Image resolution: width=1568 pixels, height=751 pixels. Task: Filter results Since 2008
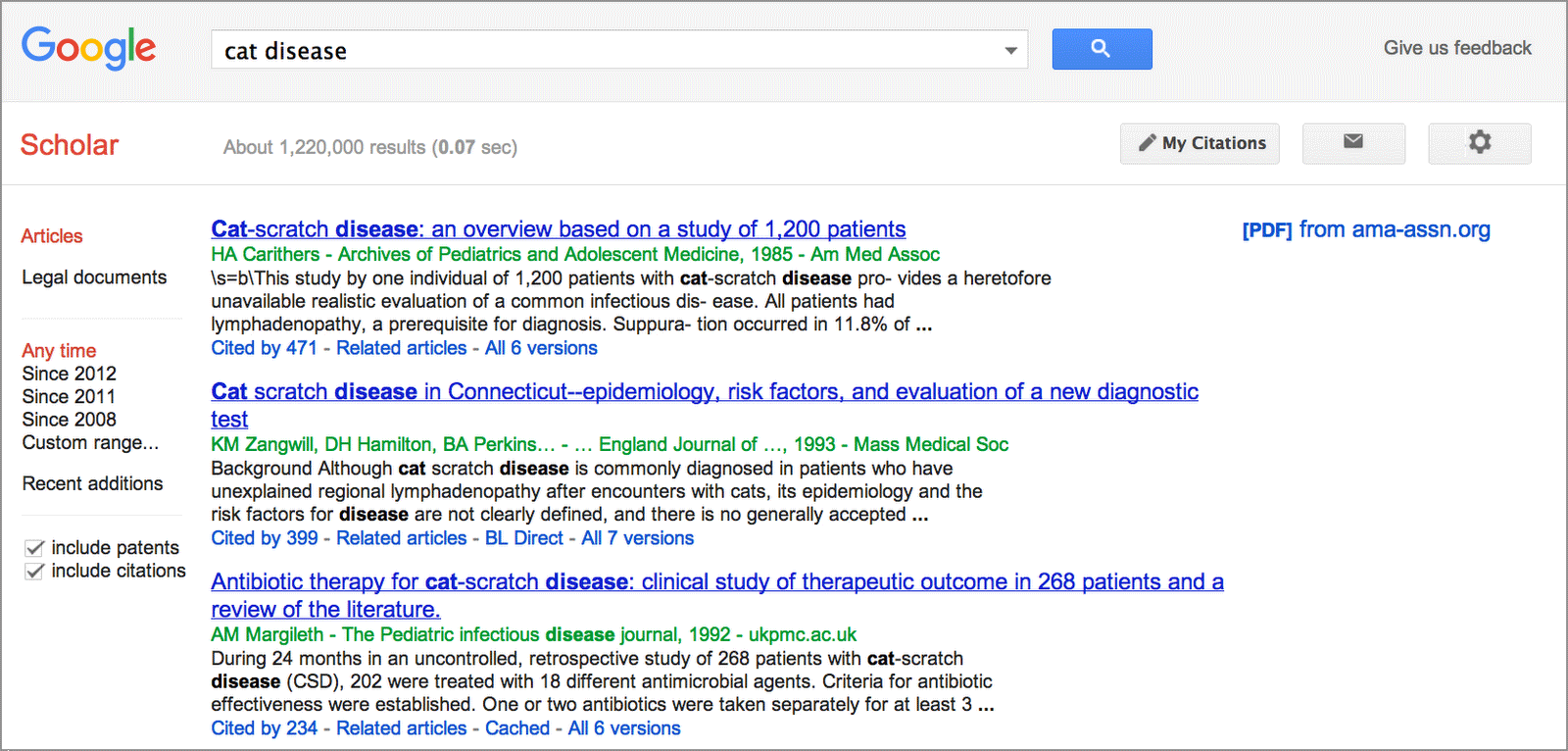tap(69, 420)
